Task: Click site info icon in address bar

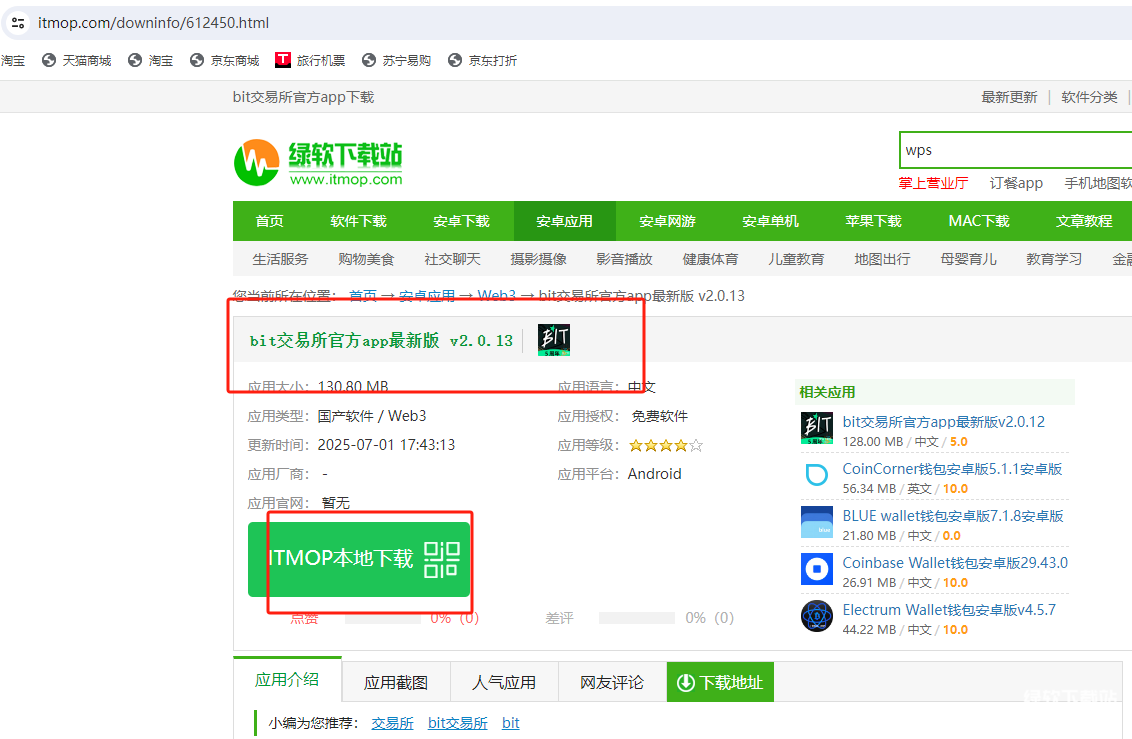Action: click(x=18, y=22)
